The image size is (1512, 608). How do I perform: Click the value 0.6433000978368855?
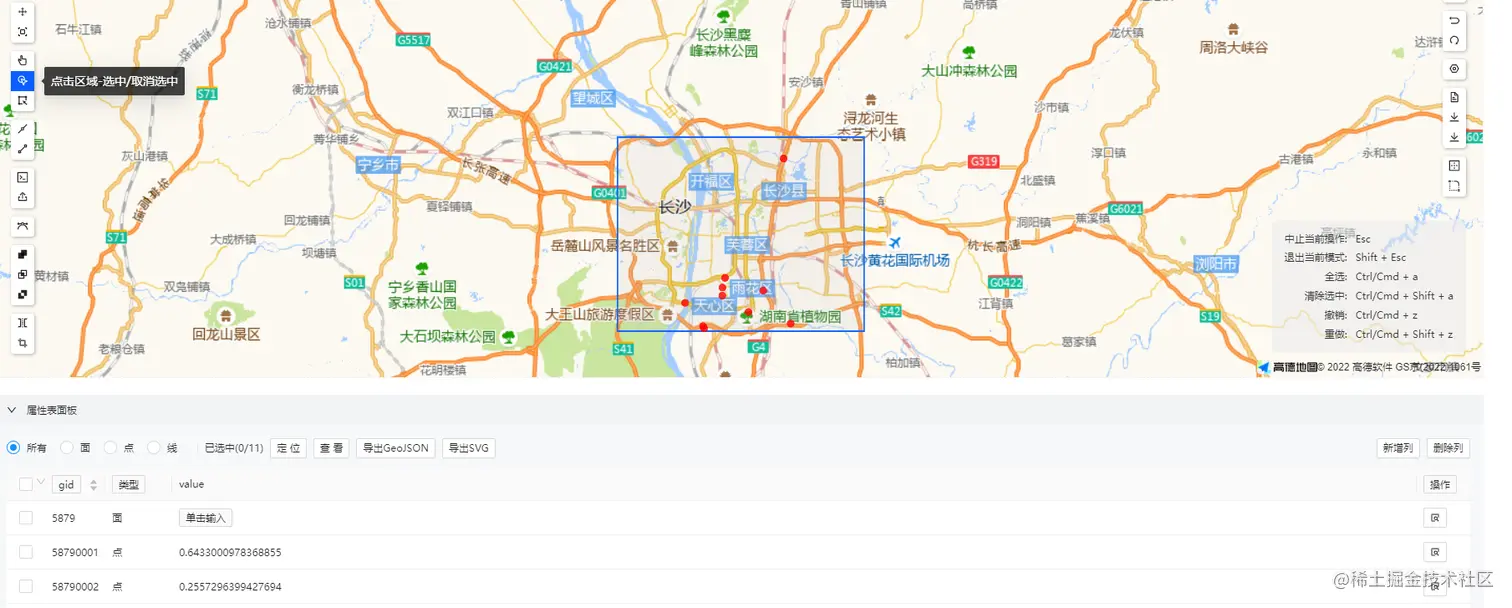[x=230, y=552]
